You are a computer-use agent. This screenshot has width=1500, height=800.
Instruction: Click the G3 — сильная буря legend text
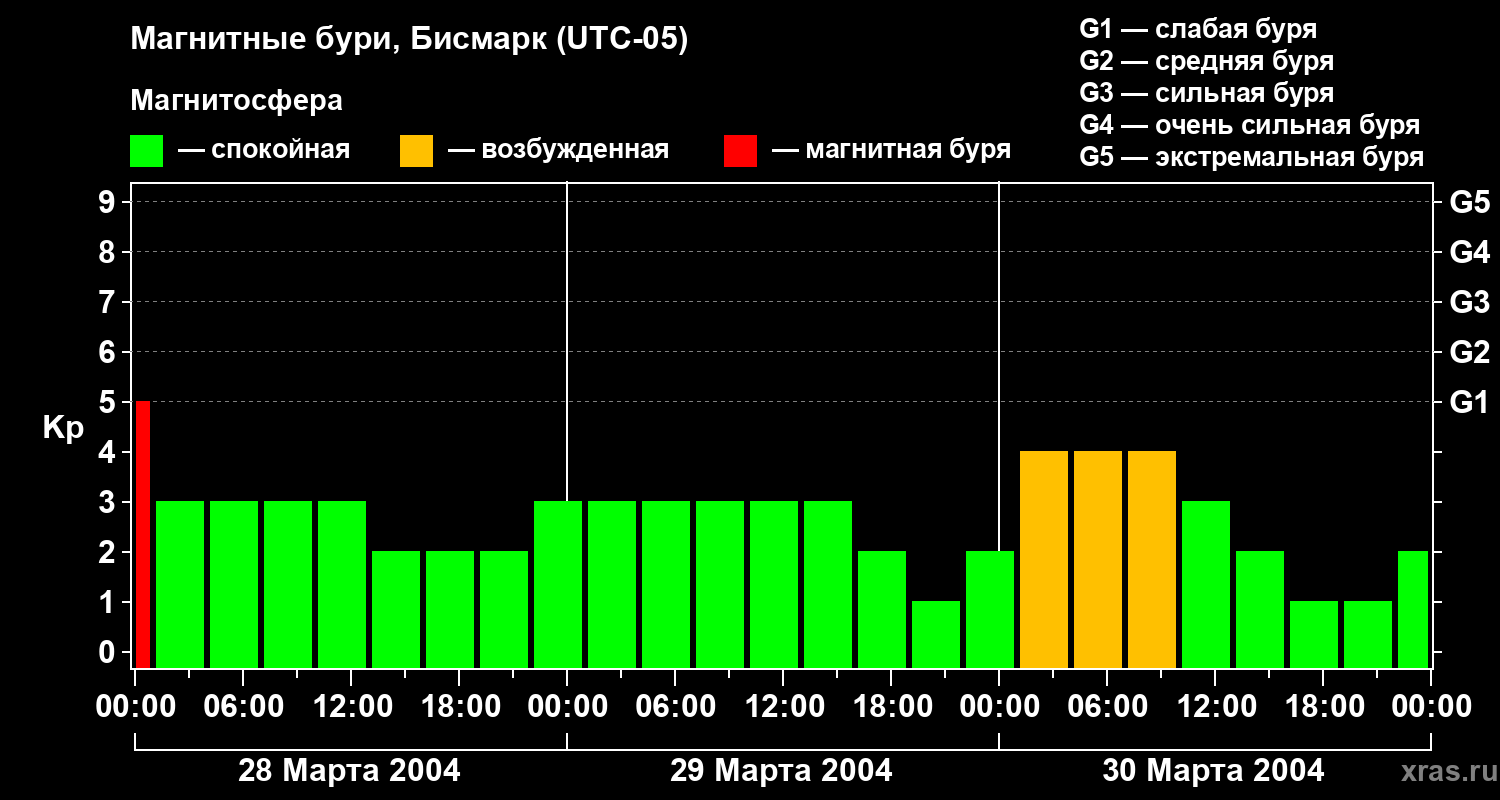1206,93
